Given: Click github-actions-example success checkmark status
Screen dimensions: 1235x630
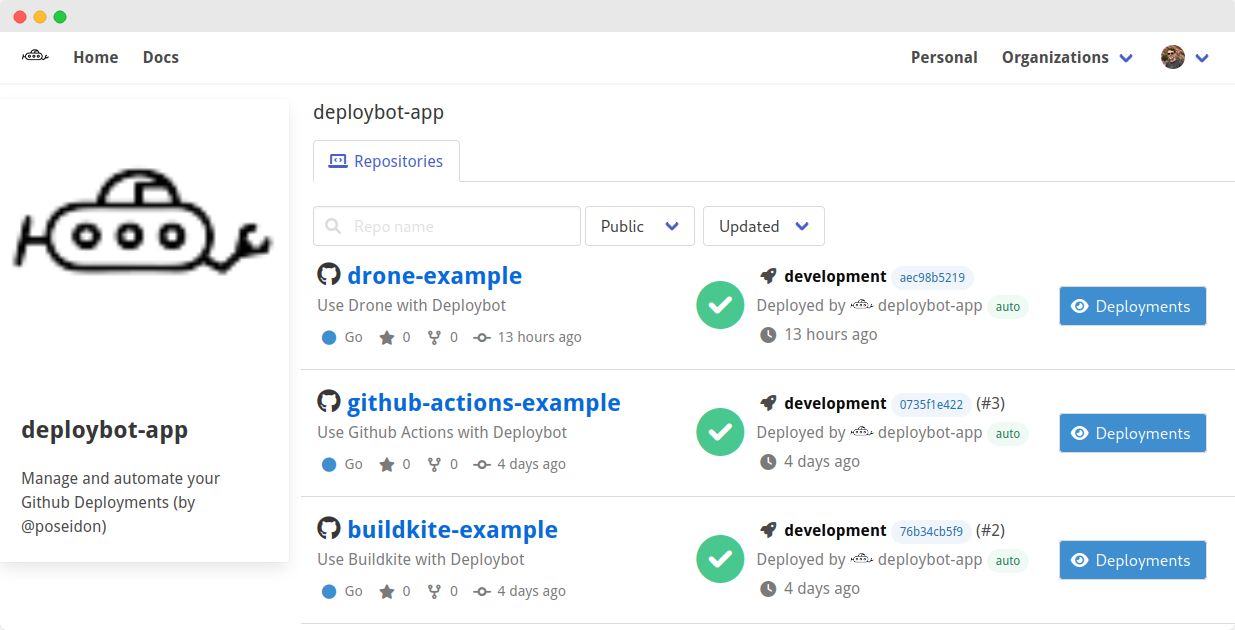Looking at the screenshot, I should pos(720,432).
